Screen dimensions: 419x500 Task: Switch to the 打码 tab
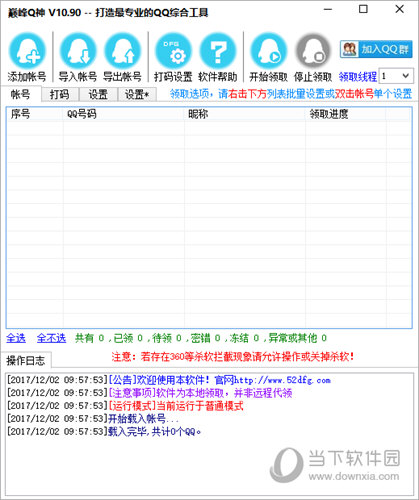[60, 95]
